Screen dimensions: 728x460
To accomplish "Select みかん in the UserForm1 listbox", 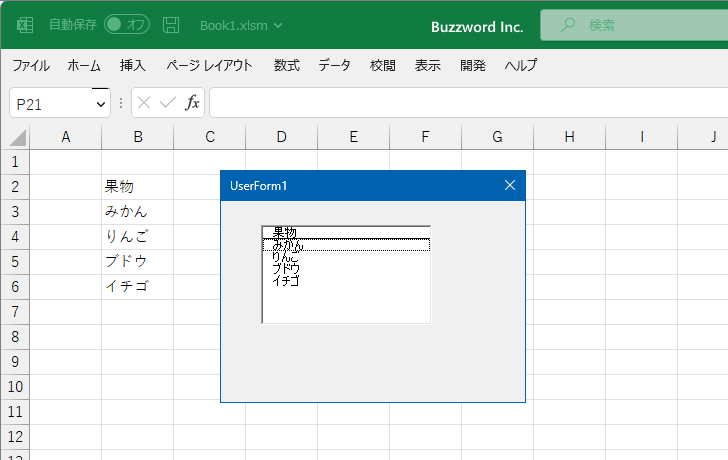I will (346, 245).
